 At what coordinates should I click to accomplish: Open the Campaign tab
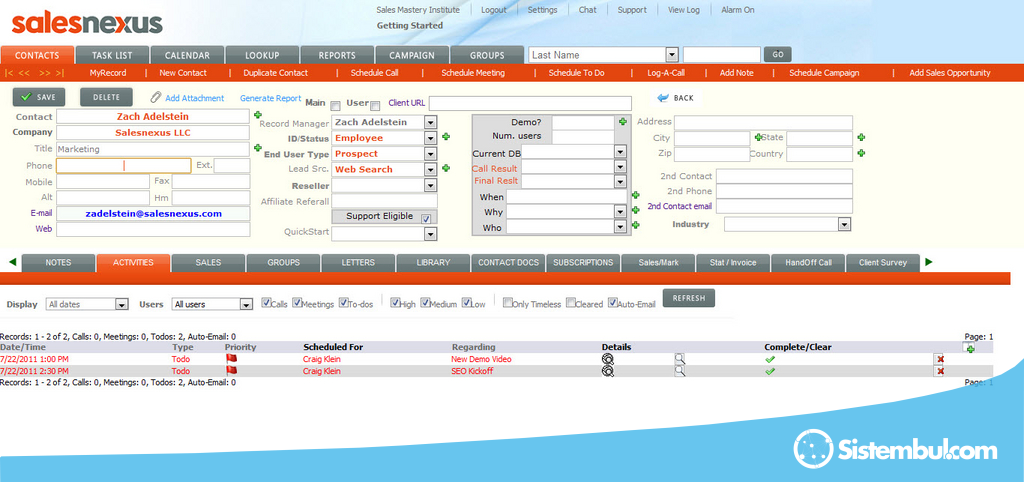(x=412, y=56)
